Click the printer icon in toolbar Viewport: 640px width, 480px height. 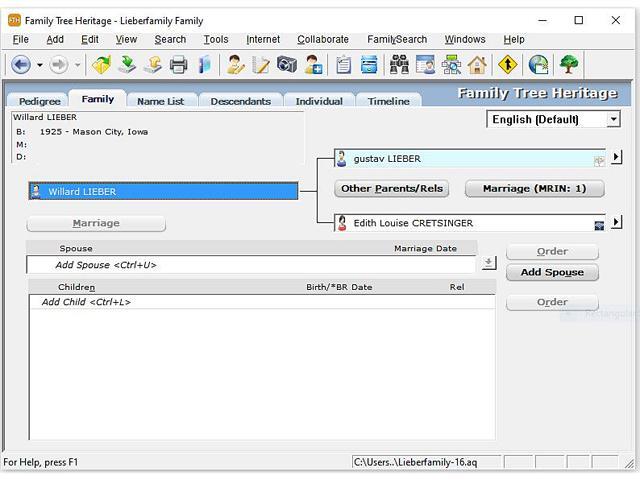click(x=179, y=65)
